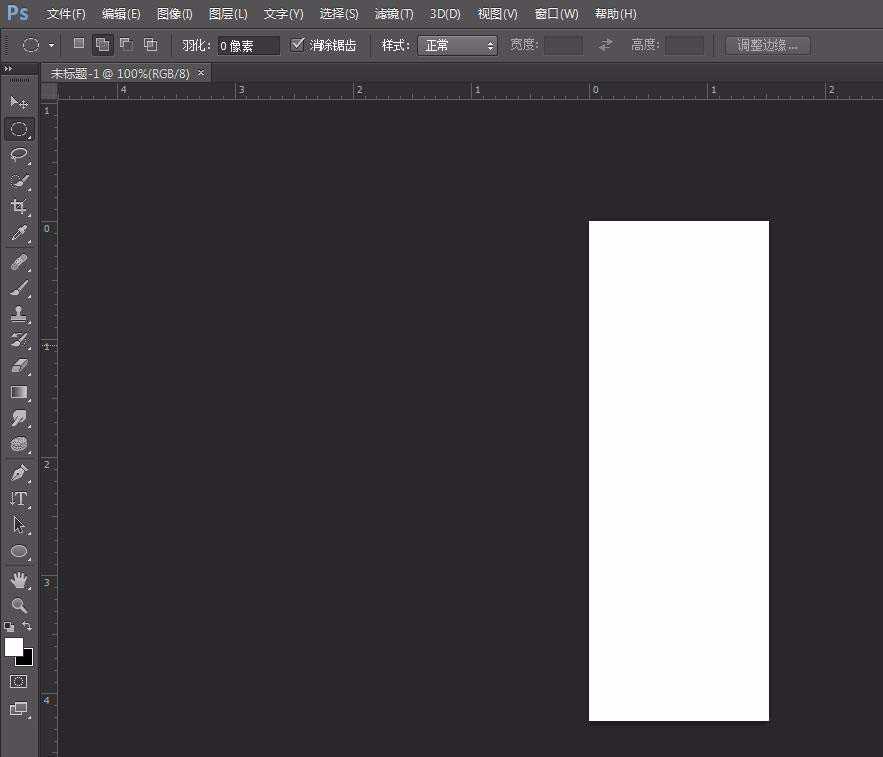Screen dimensions: 883x757
Task: Toggle Quick Mask mode icon
Action: [19, 681]
